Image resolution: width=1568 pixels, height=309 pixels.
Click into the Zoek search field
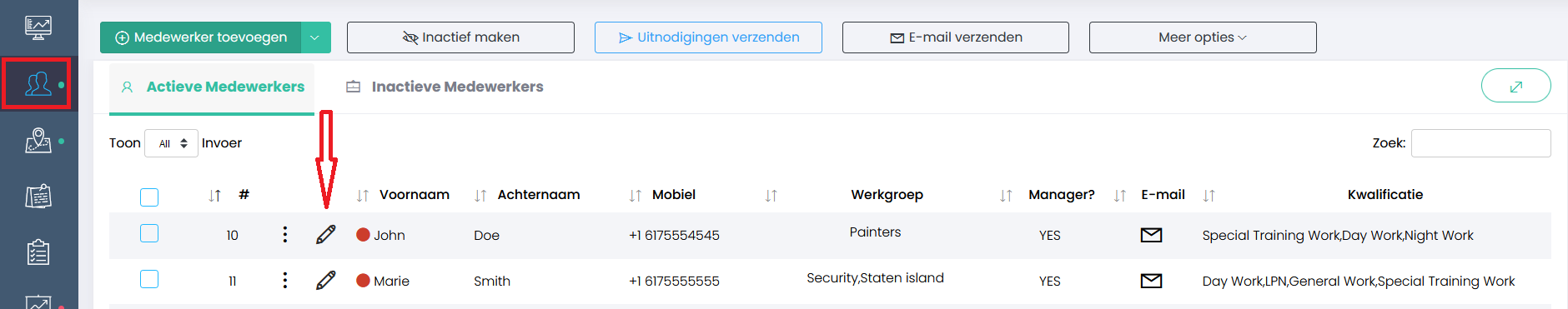[x=1480, y=143]
